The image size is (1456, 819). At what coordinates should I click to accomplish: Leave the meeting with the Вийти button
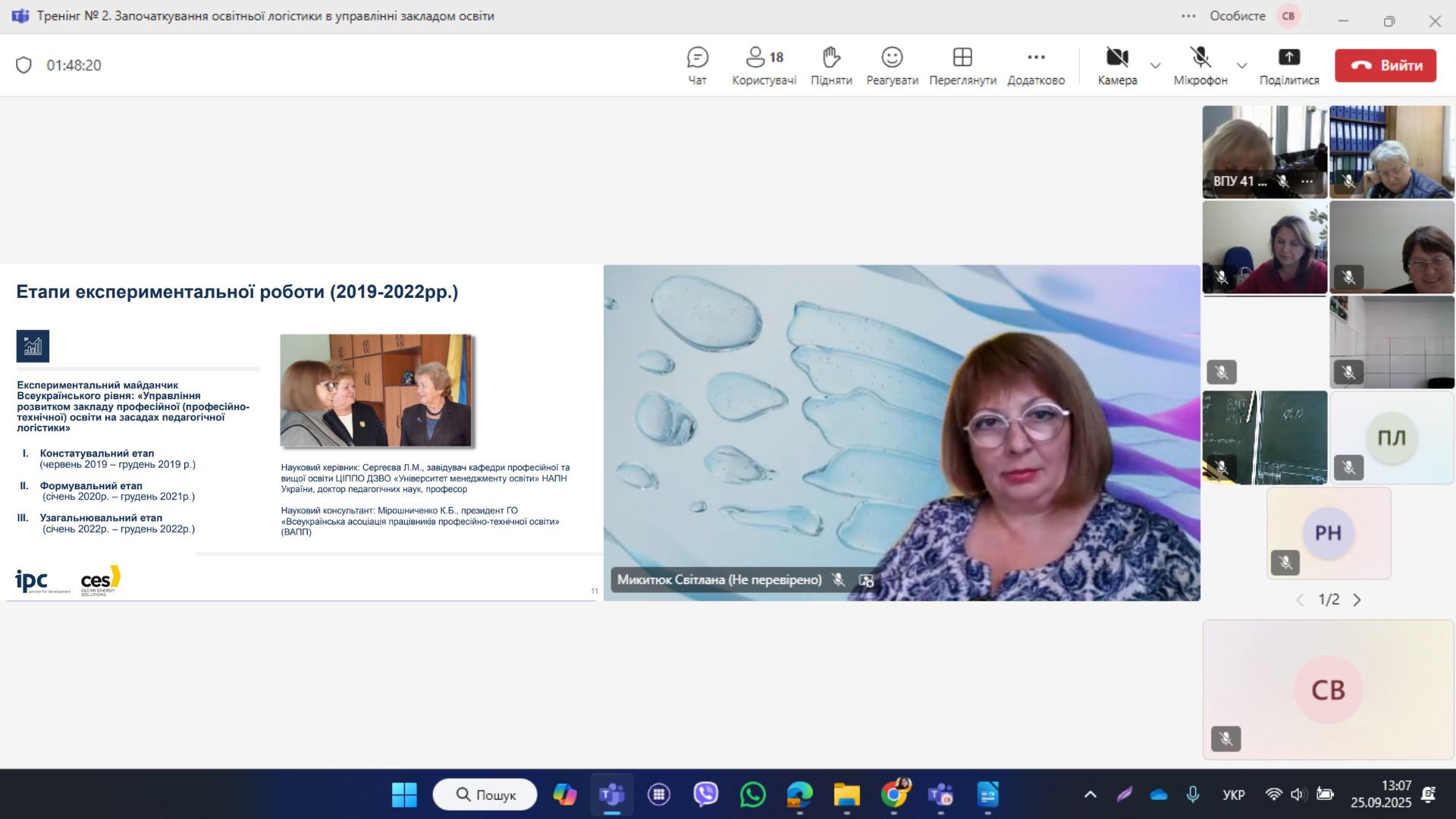(1385, 65)
